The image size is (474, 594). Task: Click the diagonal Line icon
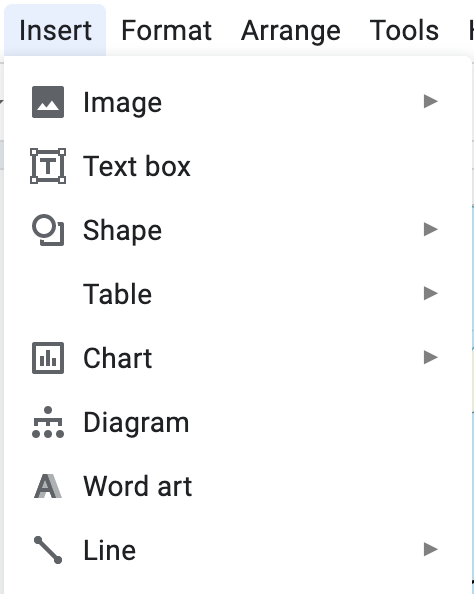pos(48,550)
